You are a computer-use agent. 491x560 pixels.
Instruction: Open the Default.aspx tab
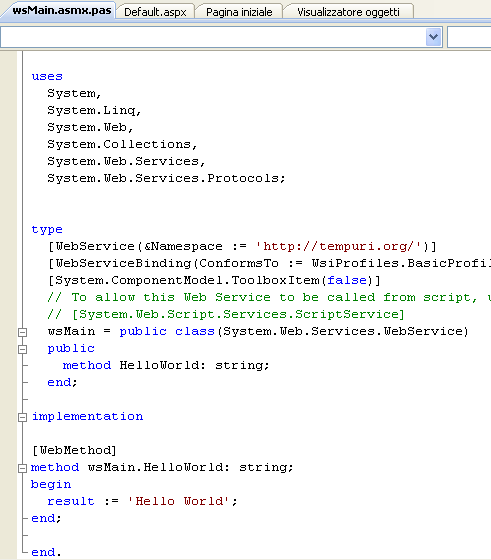tap(155, 12)
